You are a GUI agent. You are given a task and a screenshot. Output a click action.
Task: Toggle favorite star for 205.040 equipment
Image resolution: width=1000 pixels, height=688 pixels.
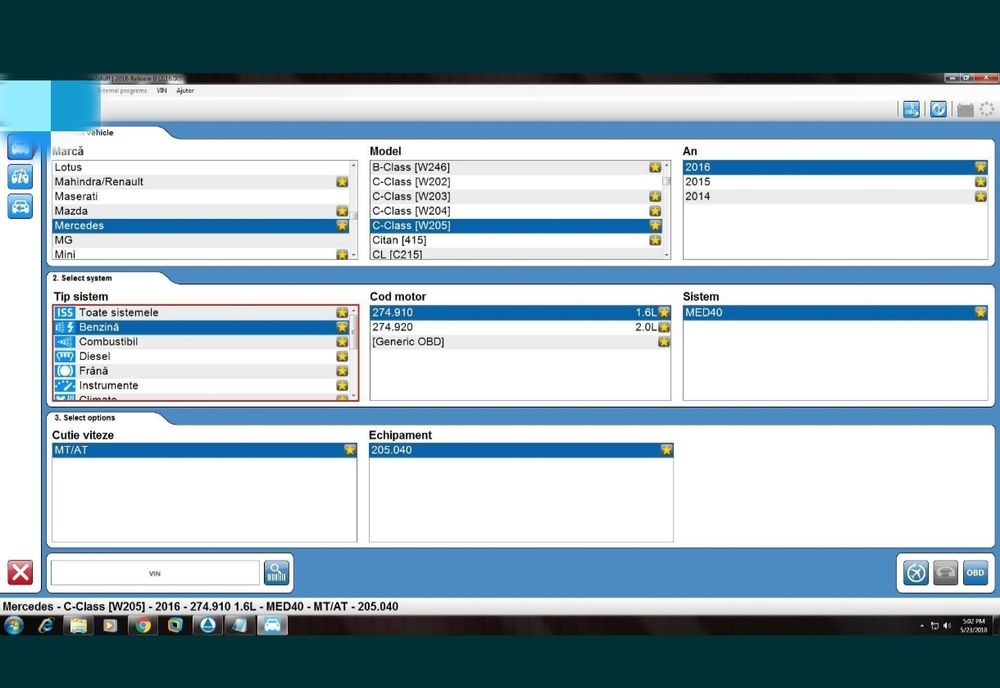666,450
